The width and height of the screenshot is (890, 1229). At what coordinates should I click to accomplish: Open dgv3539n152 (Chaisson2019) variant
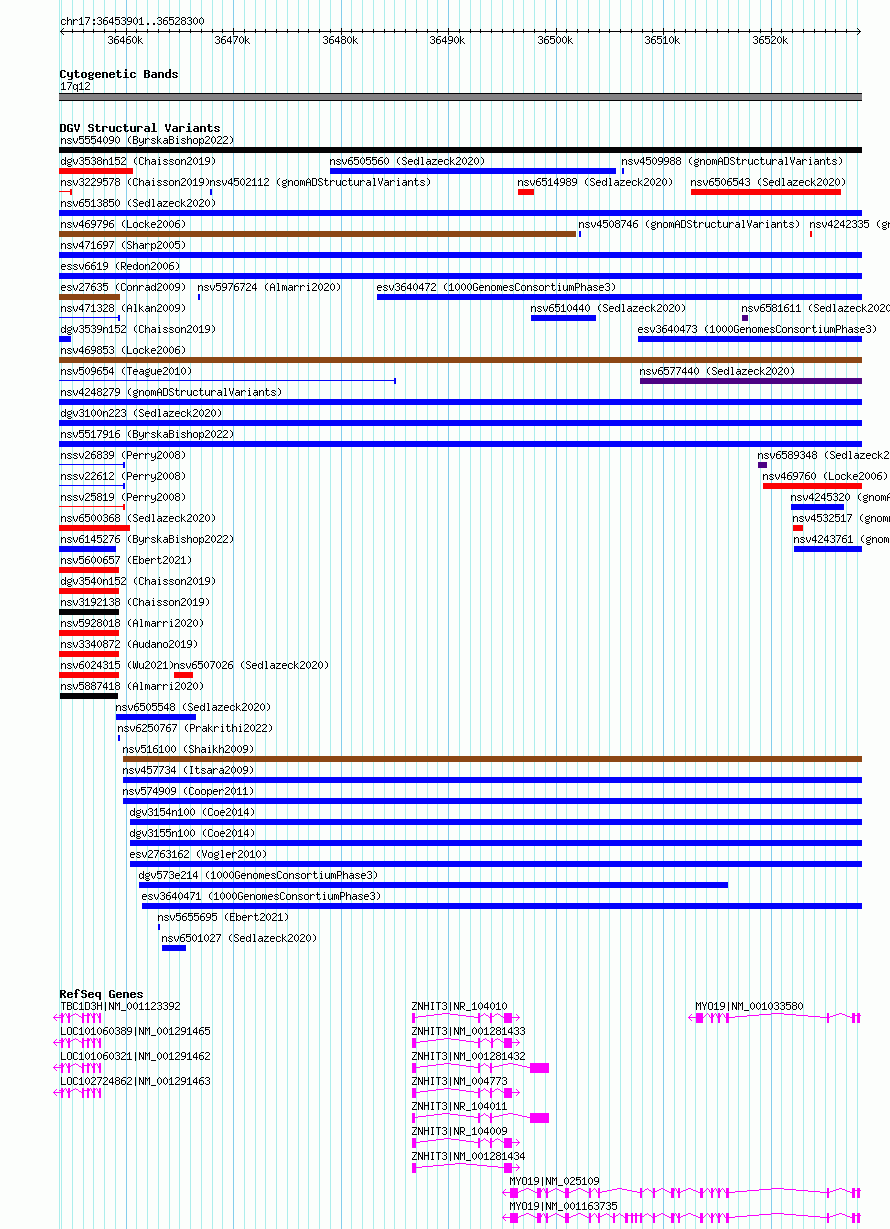coord(137,329)
